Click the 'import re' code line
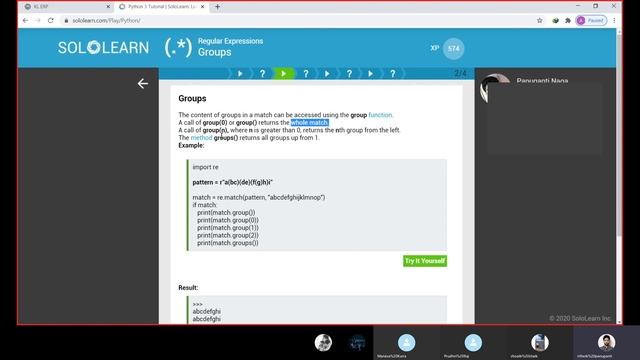Image resolution: width=640 pixels, height=360 pixels. tap(205, 167)
